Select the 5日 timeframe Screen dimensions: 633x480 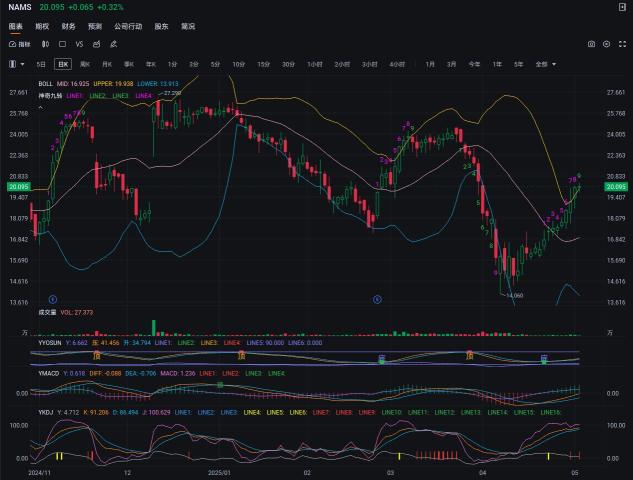[x=41, y=64]
